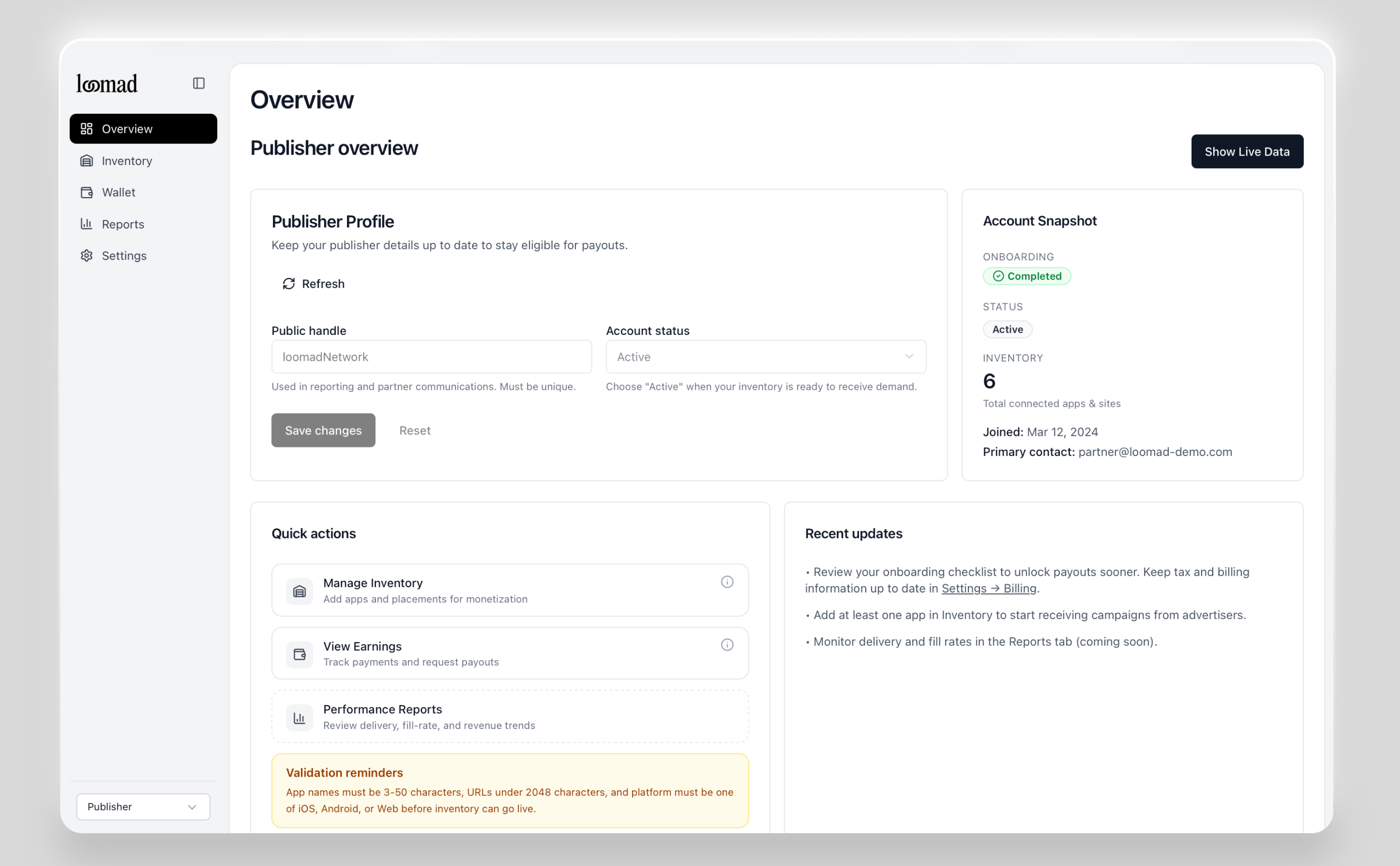Toggle Show Live Data
This screenshot has height=866, width=1400.
coord(1247,151)
